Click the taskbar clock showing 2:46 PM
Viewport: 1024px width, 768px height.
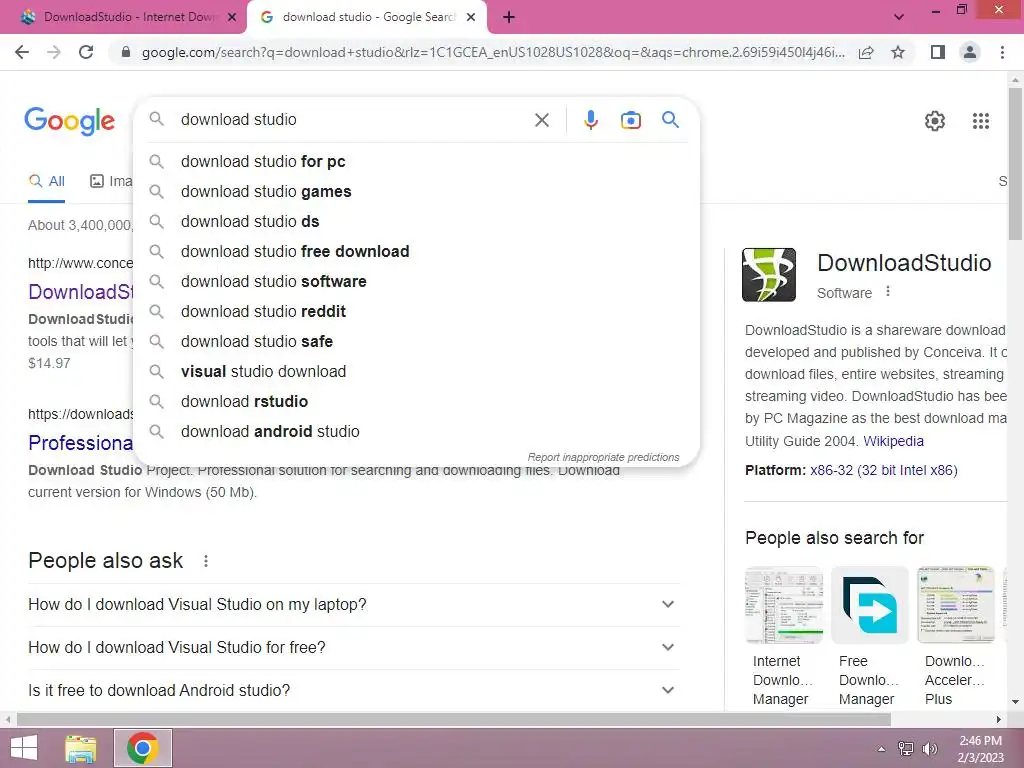tap(980, 749)
